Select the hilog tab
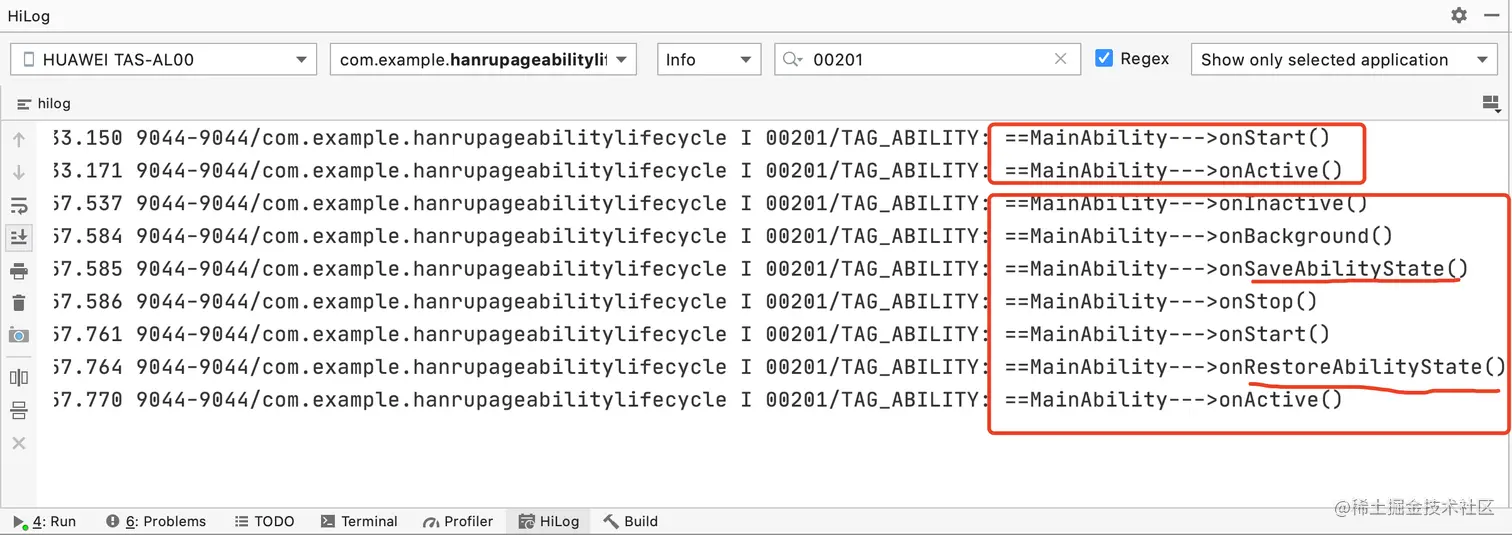 44,104
